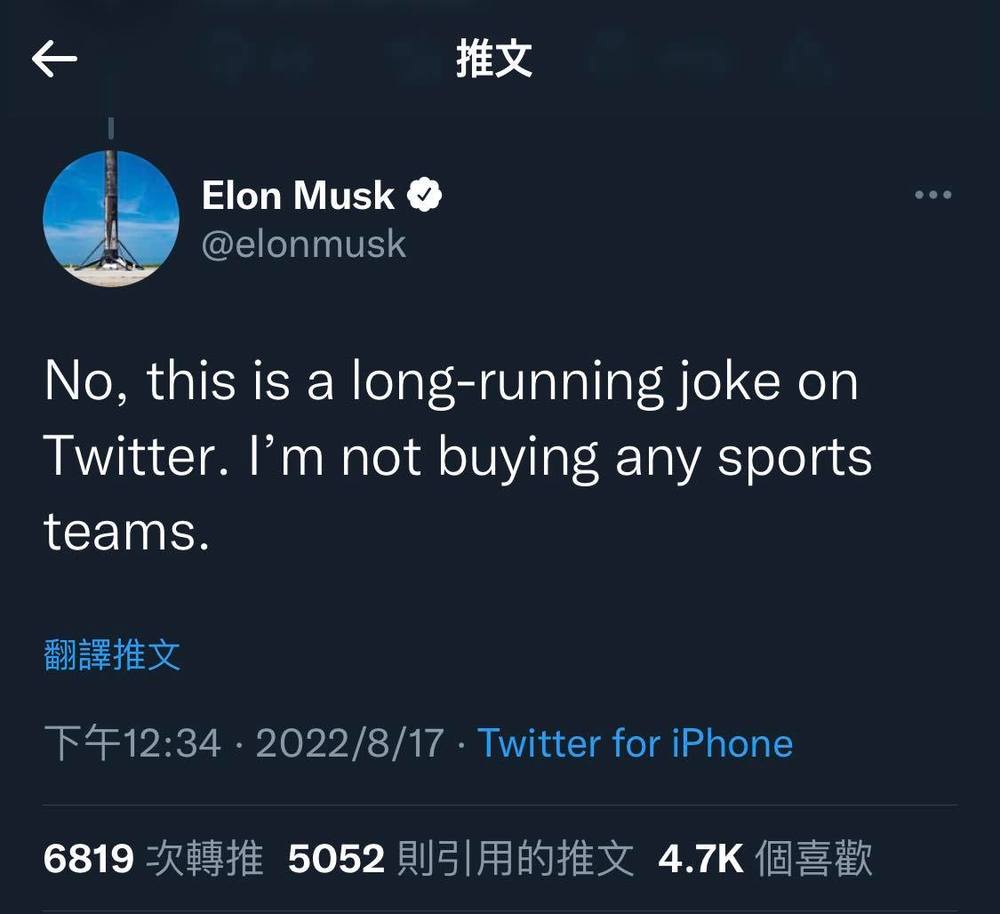Click the blue verified badge beside Elon Musk

[x=427, y=194]
